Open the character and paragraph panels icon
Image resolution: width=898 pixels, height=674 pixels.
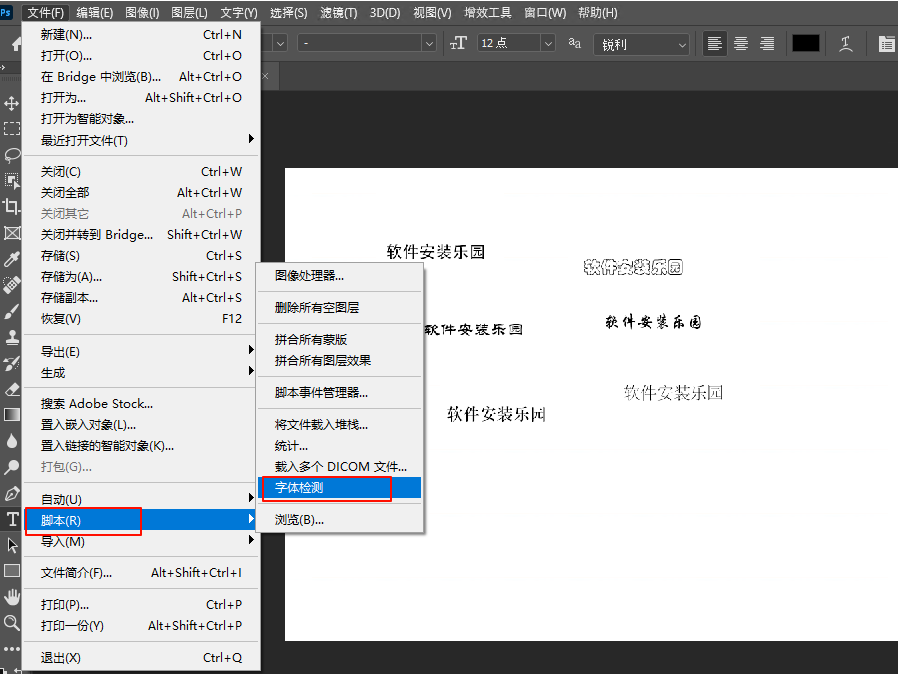pos(886,44)
